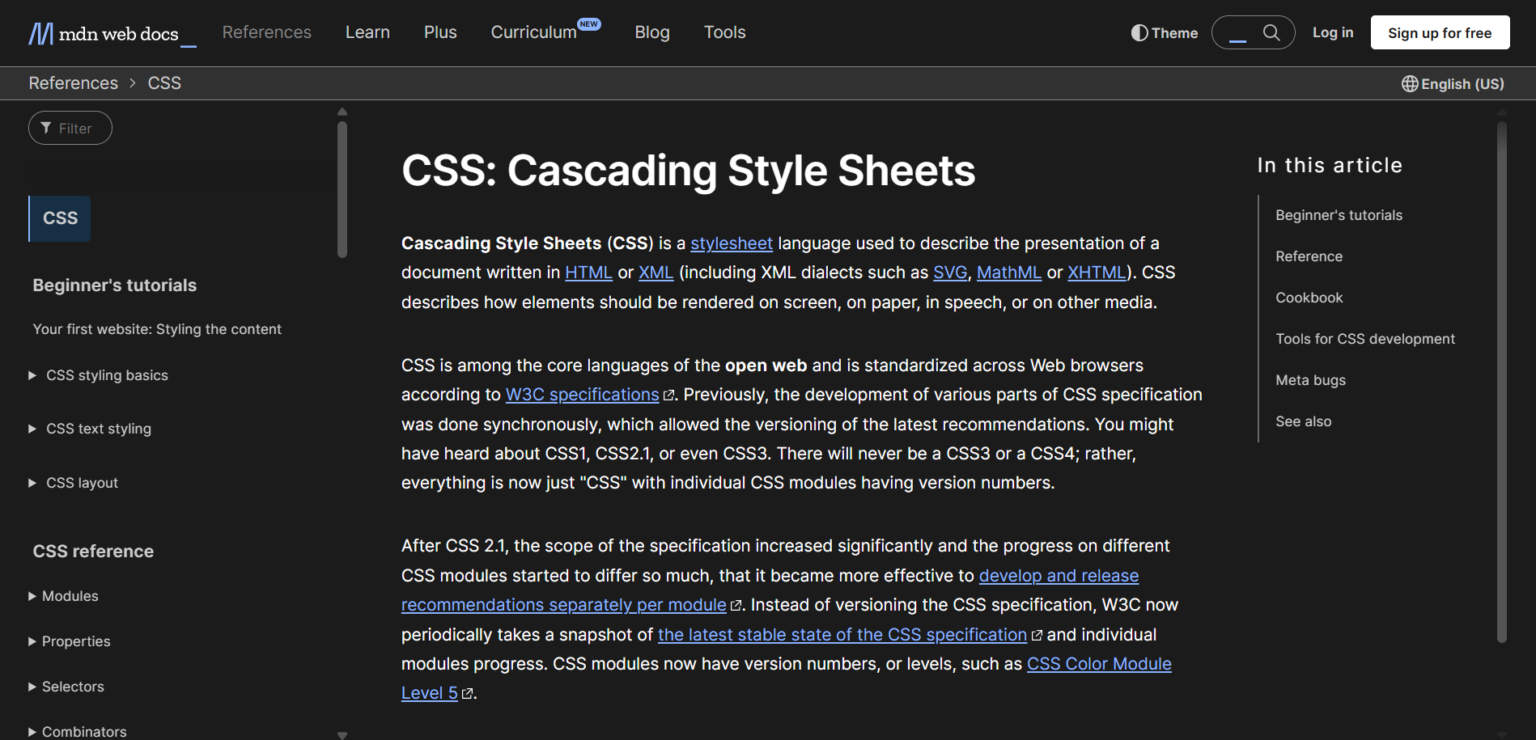Open the Blog menu item

pyautogui.click(x=652, y=32)
